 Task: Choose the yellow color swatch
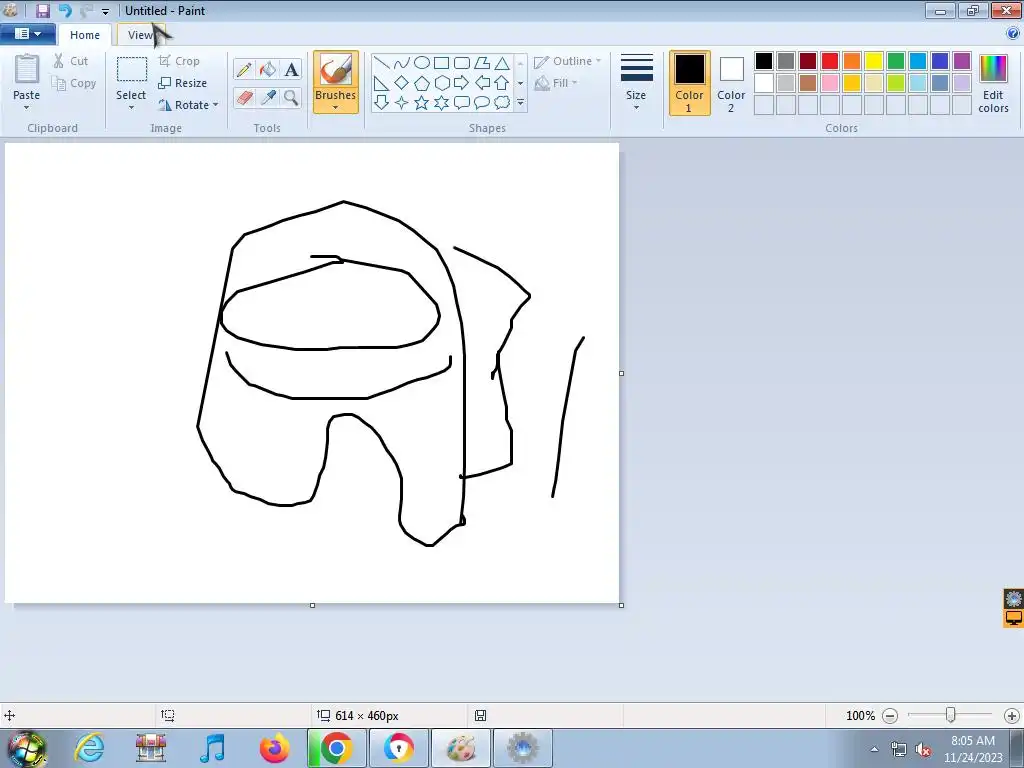point(873,61)
